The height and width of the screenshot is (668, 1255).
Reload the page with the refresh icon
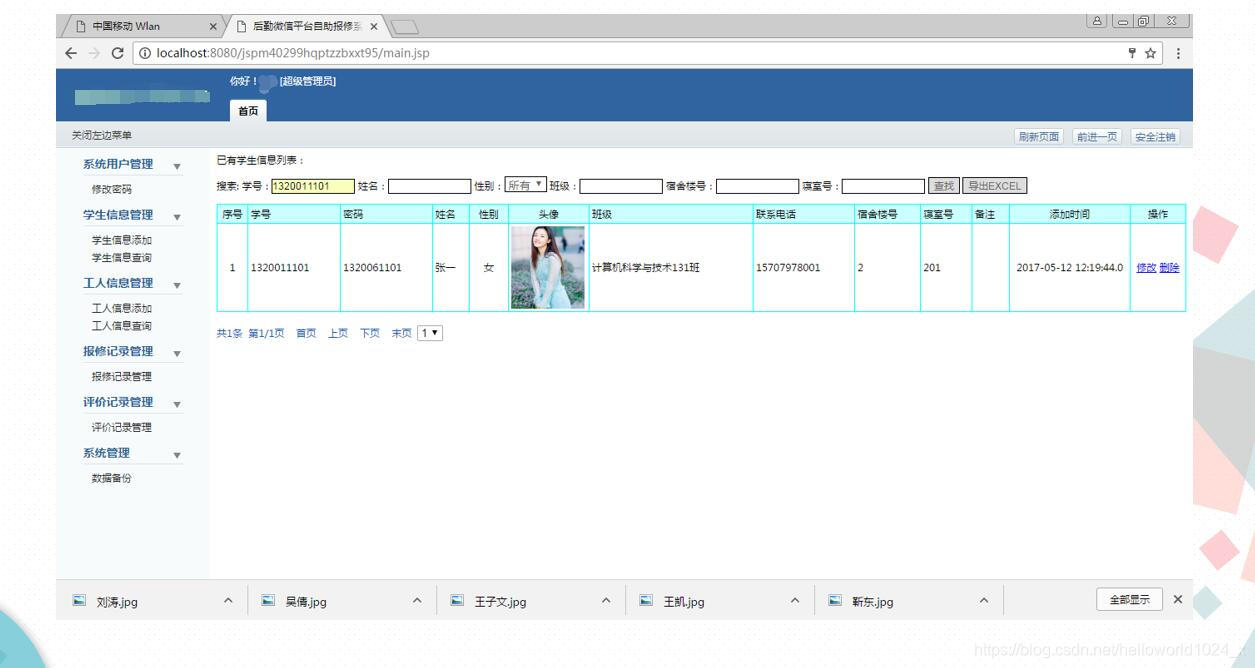(118, 53)
